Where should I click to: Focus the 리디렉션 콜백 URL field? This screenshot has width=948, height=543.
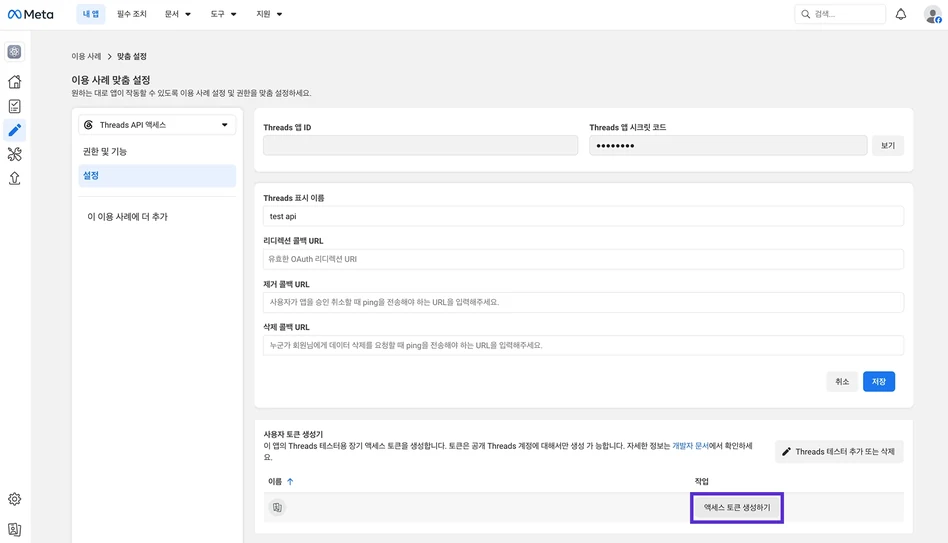click(583, 259)
